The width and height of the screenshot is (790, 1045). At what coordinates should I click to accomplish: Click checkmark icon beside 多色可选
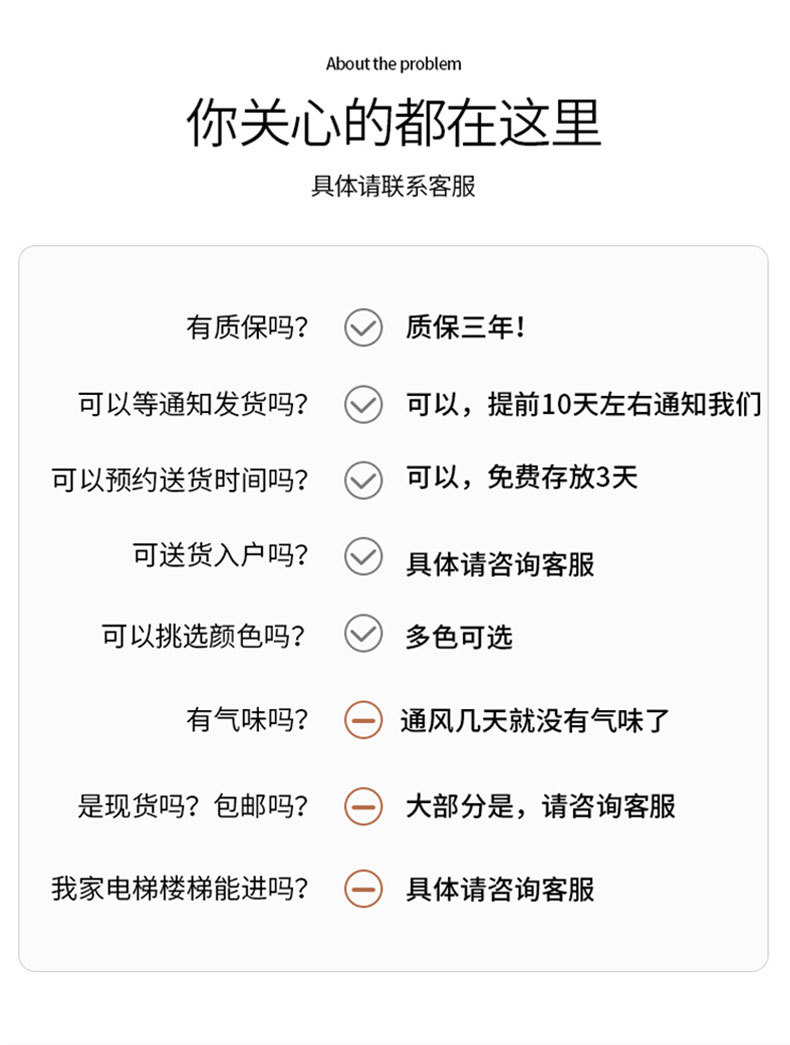coord(363,633)
